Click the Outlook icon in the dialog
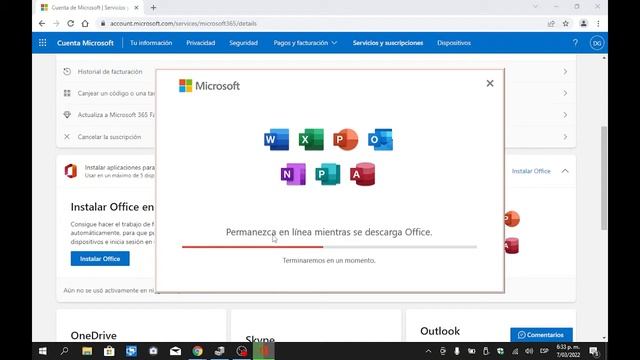Image resolution: width=640 pixels, height=360 pixels. [380, 140]
